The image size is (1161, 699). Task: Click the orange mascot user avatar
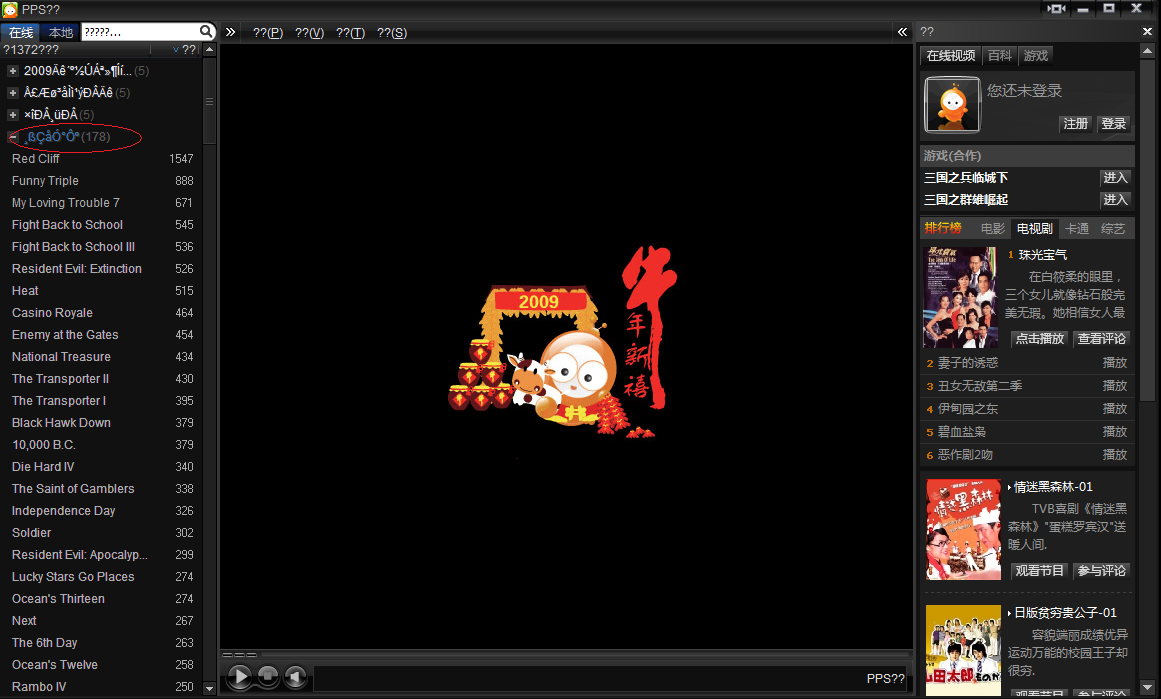click(x=952, y=104)
